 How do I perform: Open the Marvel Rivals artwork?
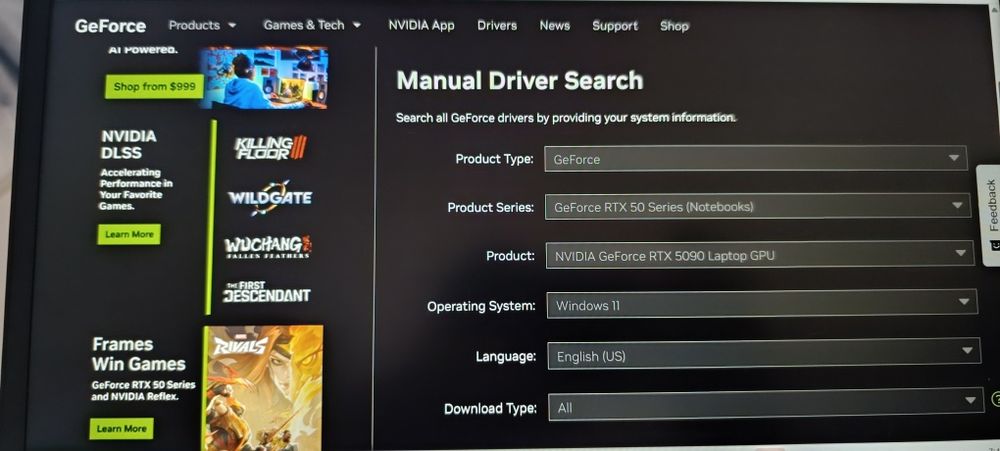263,388
